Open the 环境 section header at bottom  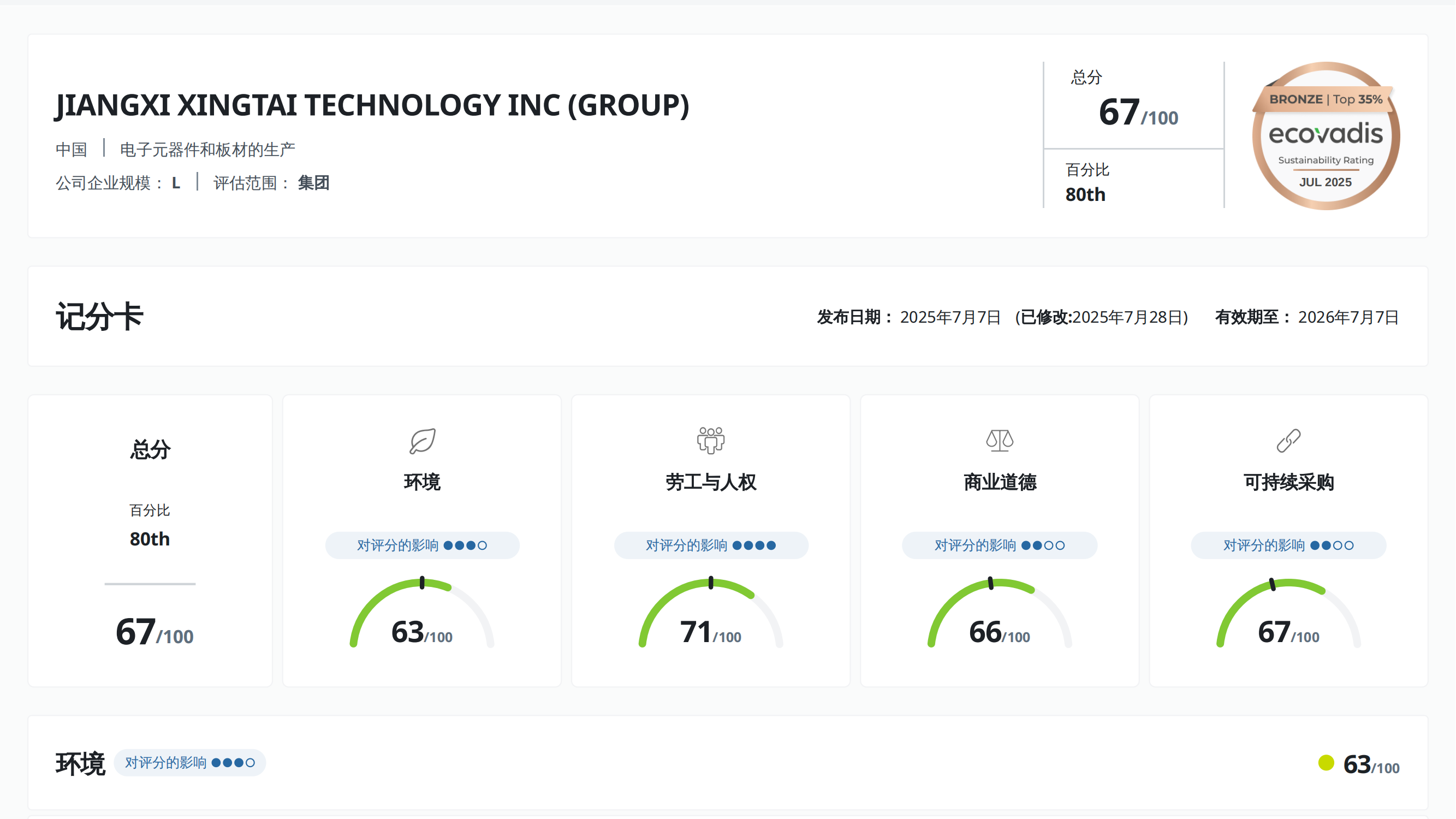click(80, 764)
